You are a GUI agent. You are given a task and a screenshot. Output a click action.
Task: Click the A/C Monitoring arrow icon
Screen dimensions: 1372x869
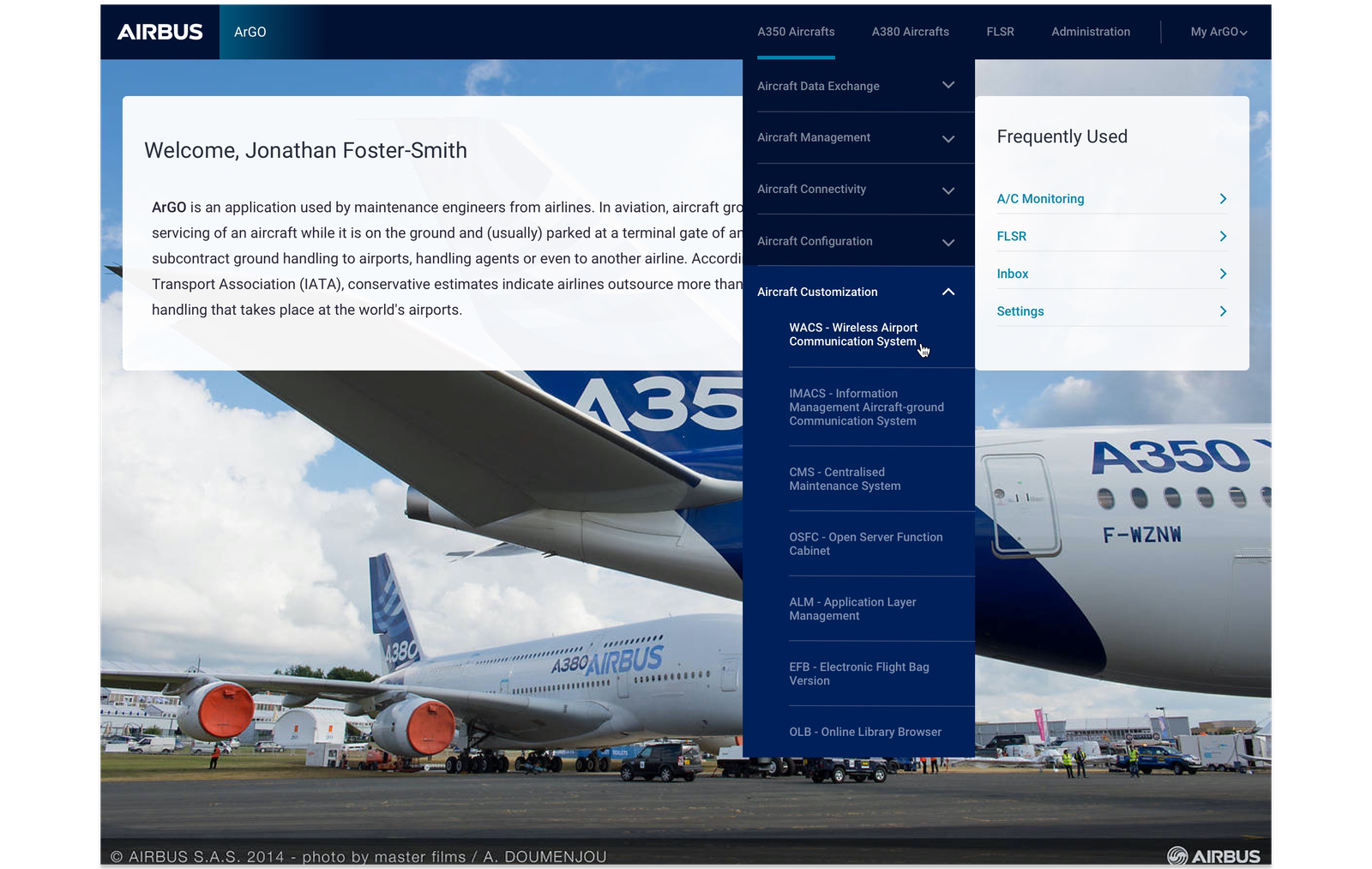[1223, 199]
